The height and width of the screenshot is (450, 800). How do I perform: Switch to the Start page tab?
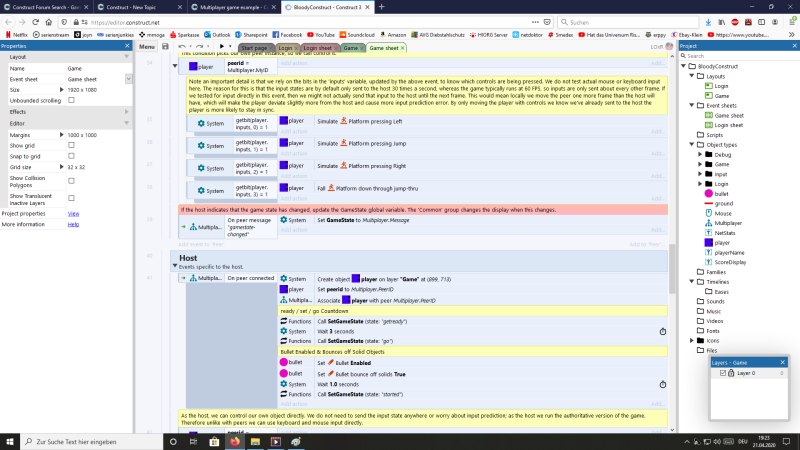click(254, 48)
